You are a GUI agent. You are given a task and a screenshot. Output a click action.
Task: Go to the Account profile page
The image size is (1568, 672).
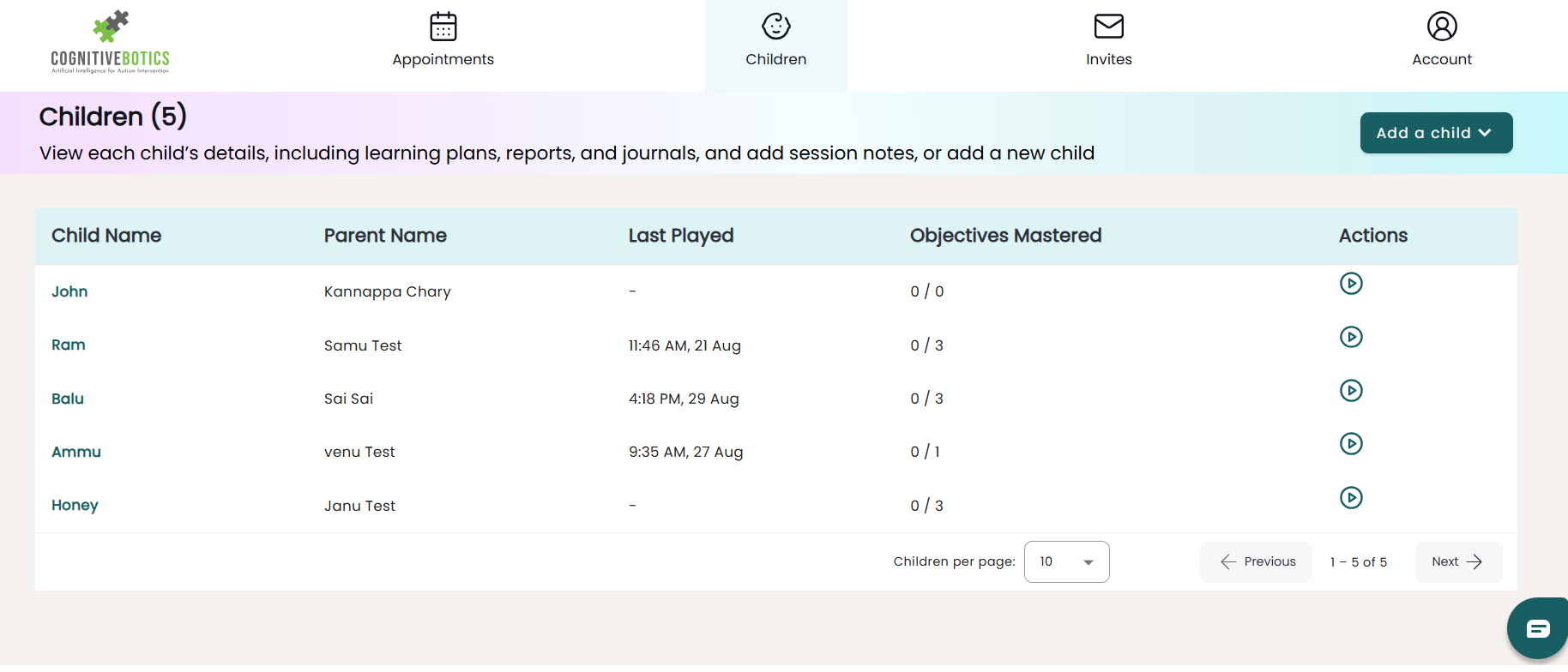pyautogui.click(x=1441, y=41)
